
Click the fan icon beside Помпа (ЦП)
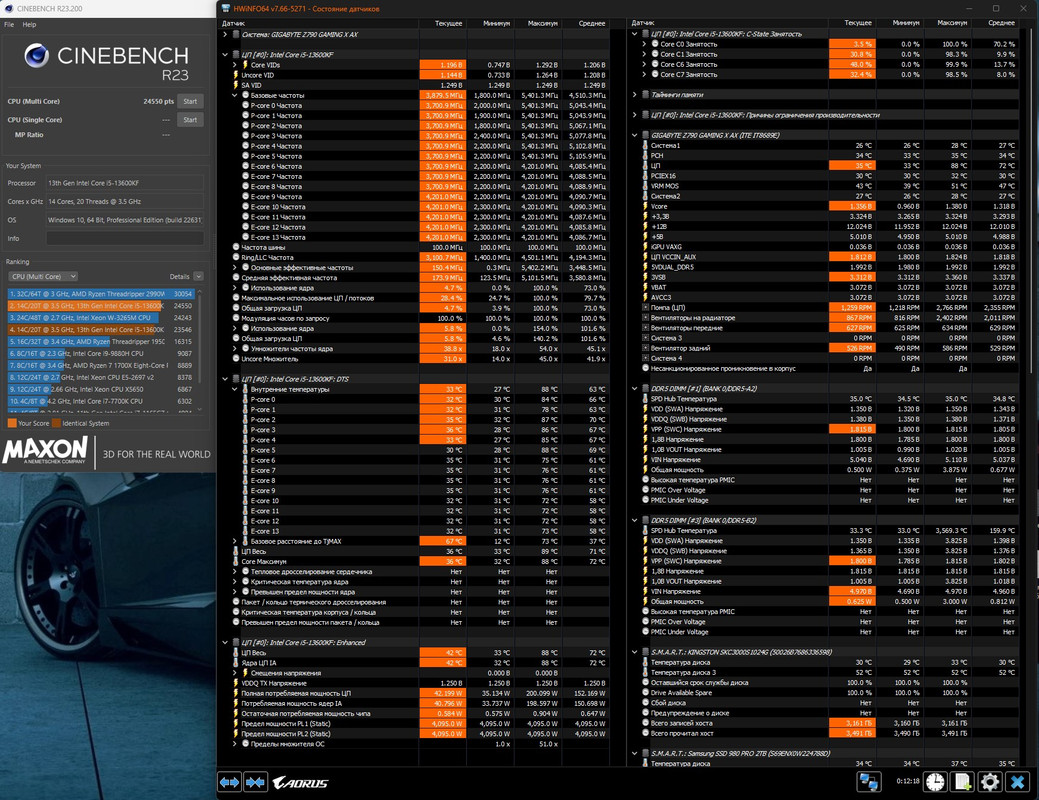tap(645, 308)
